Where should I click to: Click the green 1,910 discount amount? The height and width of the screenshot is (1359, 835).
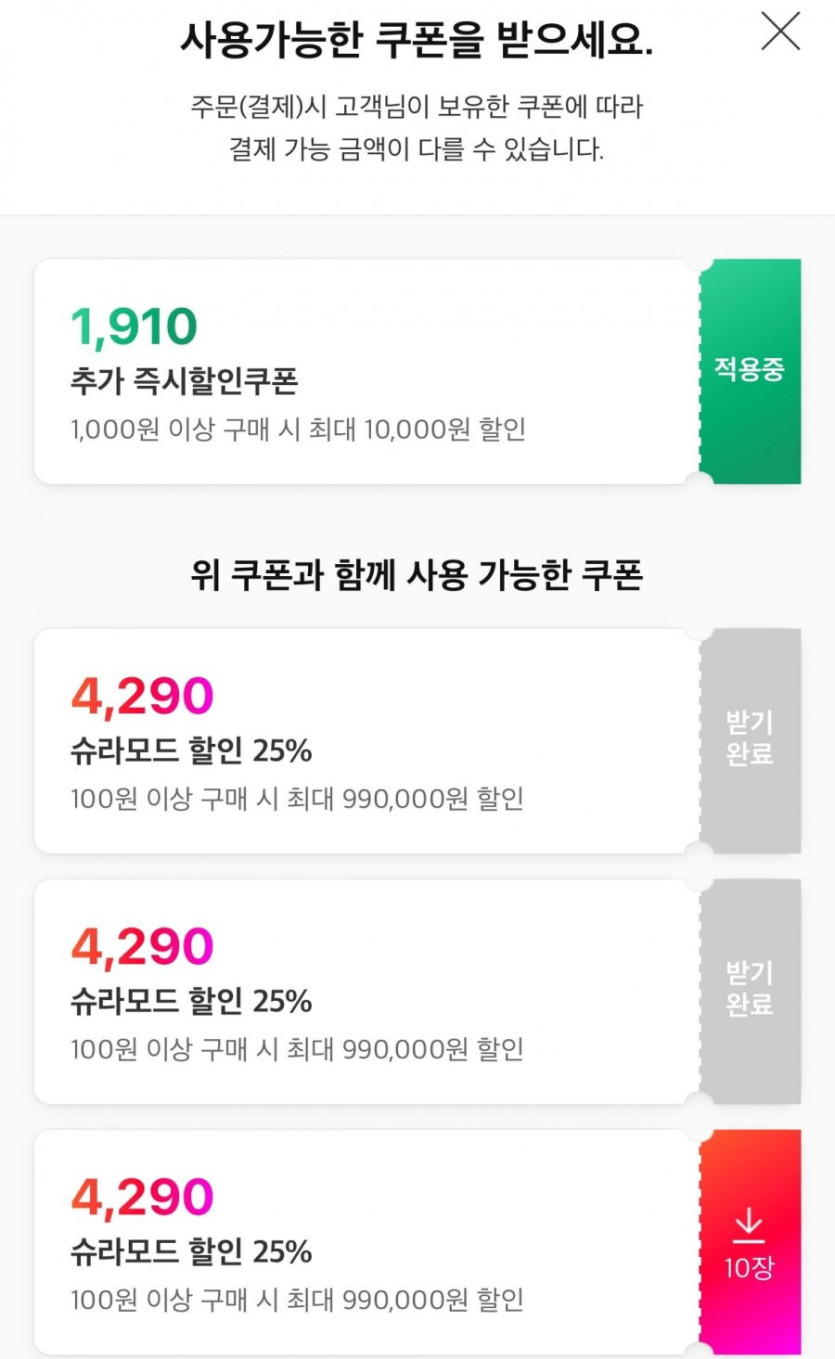(x=134, y=326)
